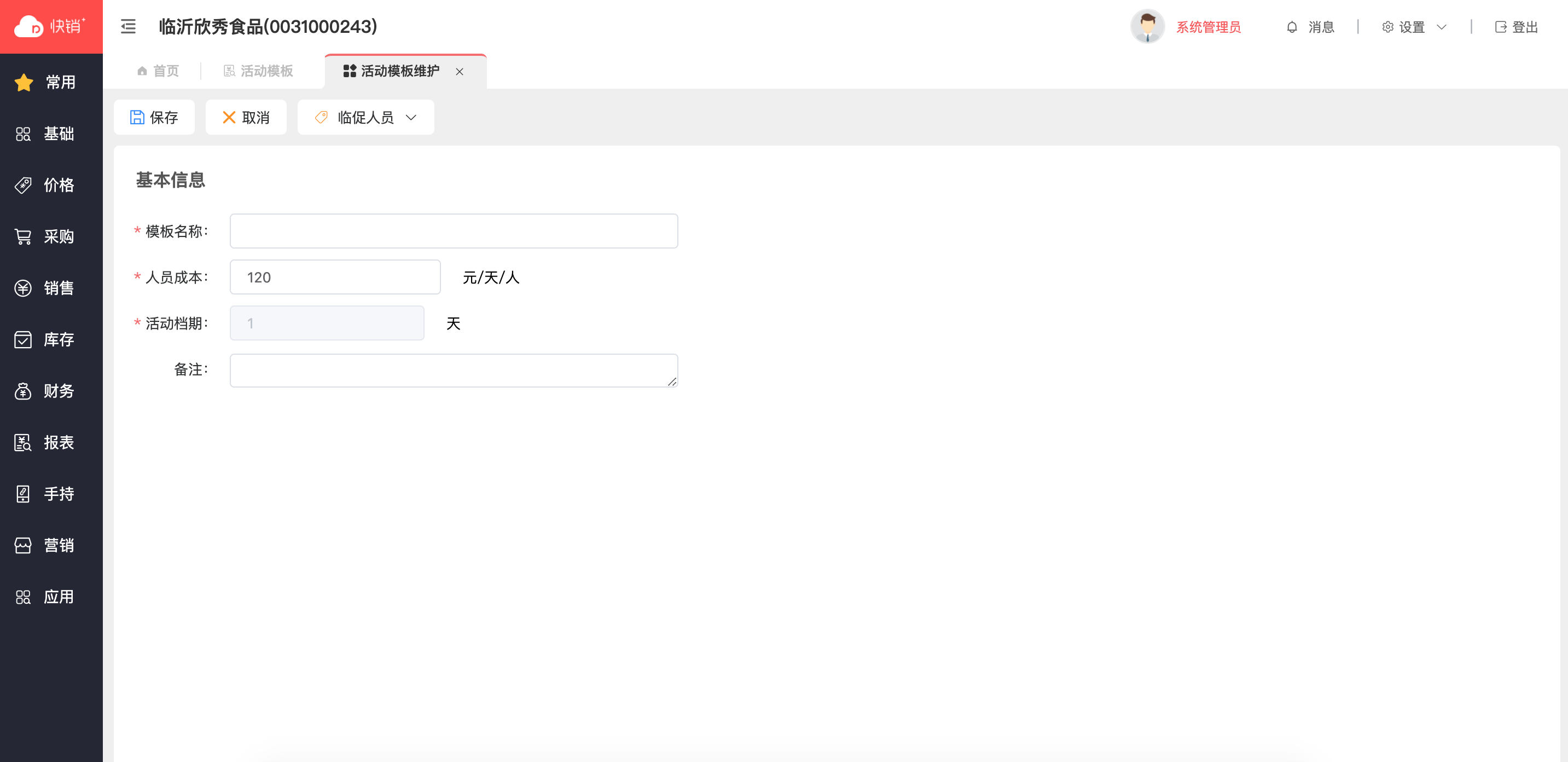Expand the 临促人员 dropdown button

(x=365, y=118)
